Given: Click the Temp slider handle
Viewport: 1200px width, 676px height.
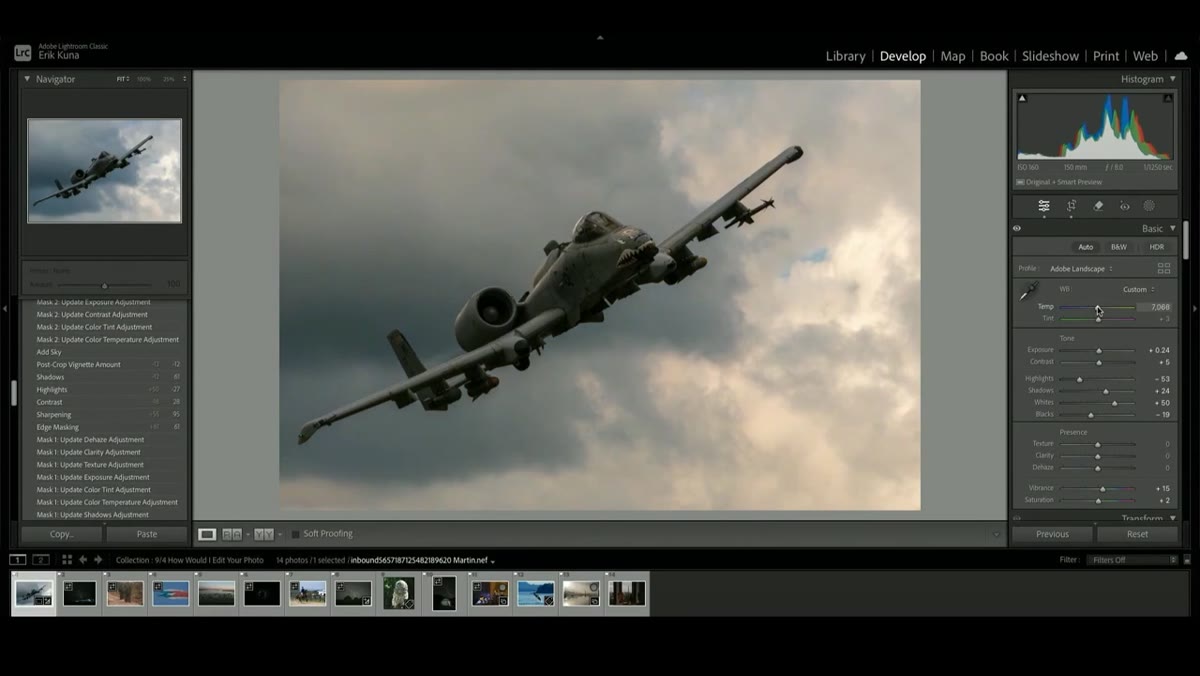Looking at the screenshot, I should click(x=1098, y=307).
